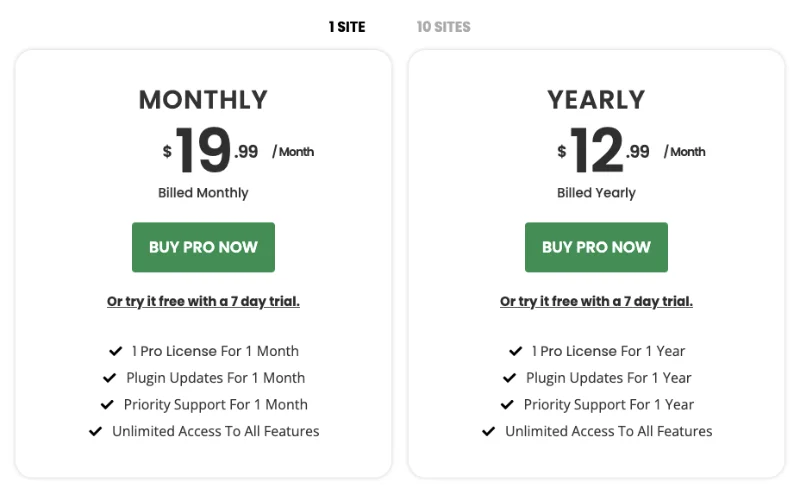The height and width of the screenshot is (499, 800).
Task: Open the free trial link under Yearly
Action: [x=596, y=301]
